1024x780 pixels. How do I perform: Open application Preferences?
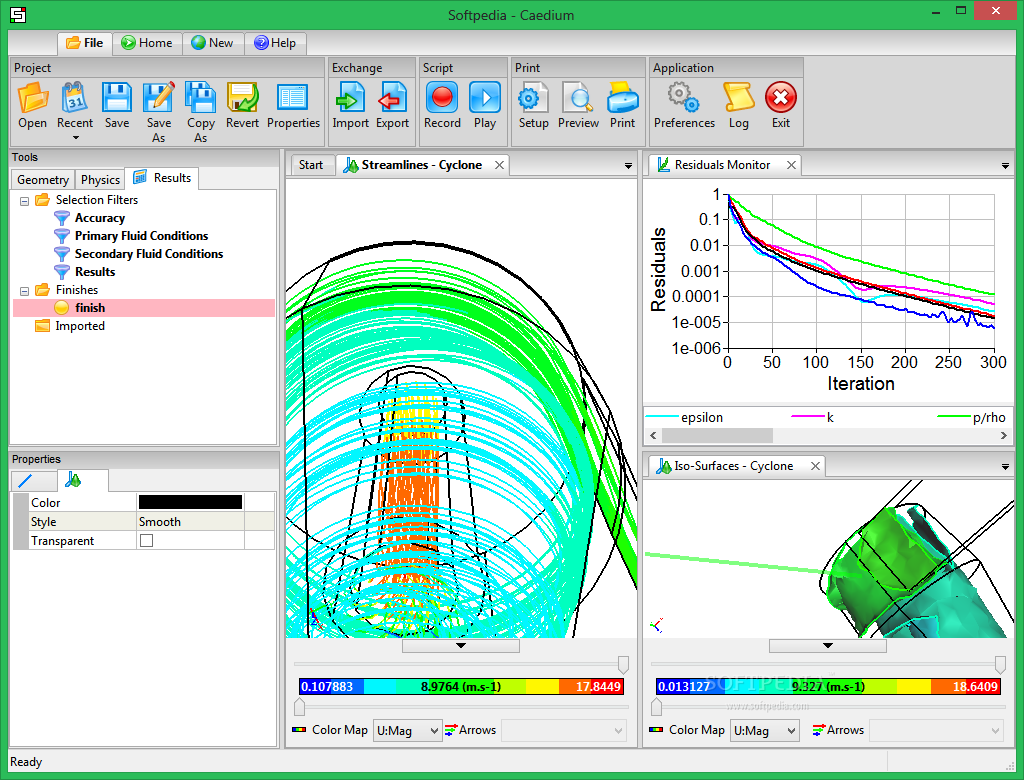pyautogui.click(x=684, y=98)
